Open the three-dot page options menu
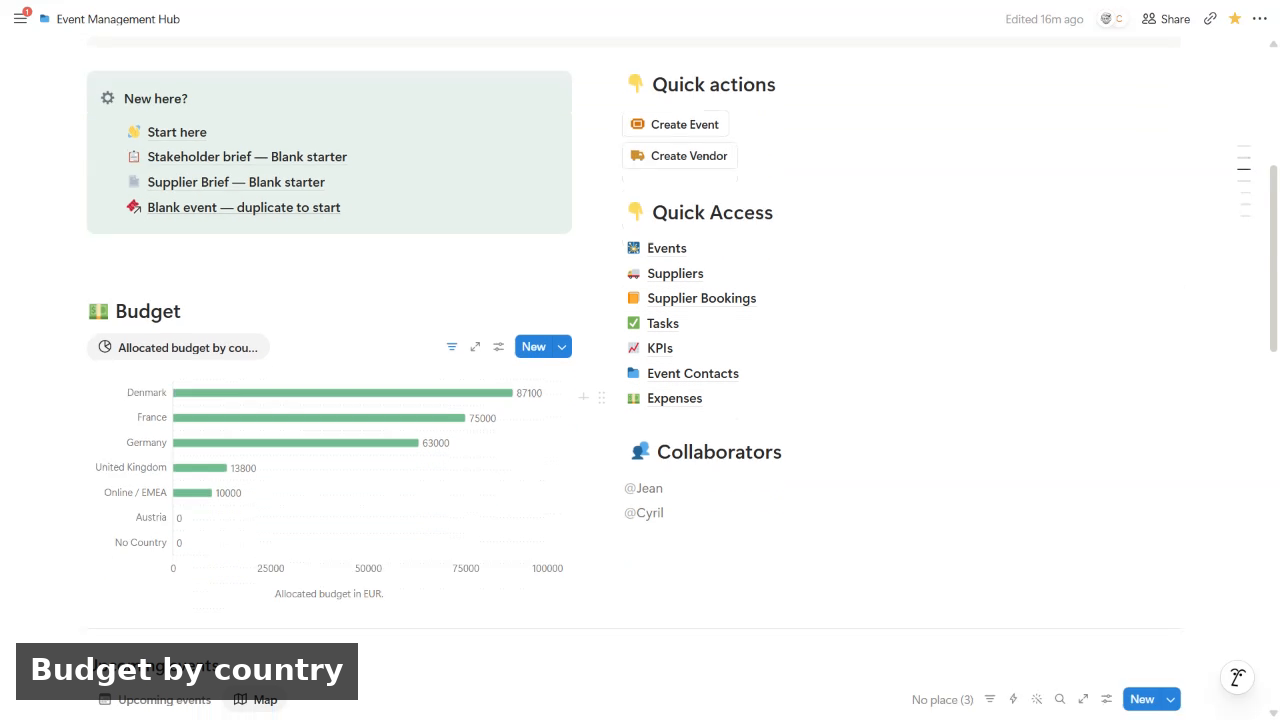 pyautogui.click(x=1260, y=18)
